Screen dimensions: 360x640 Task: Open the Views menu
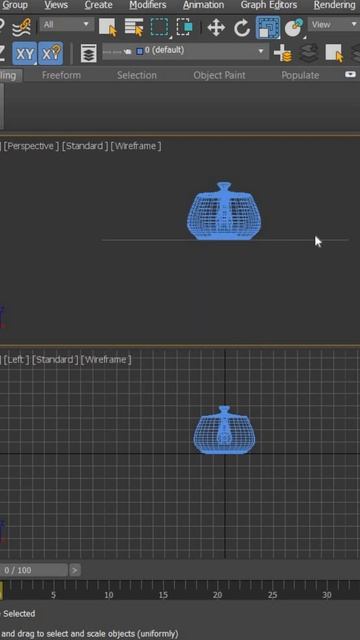[x=56, y=5]
